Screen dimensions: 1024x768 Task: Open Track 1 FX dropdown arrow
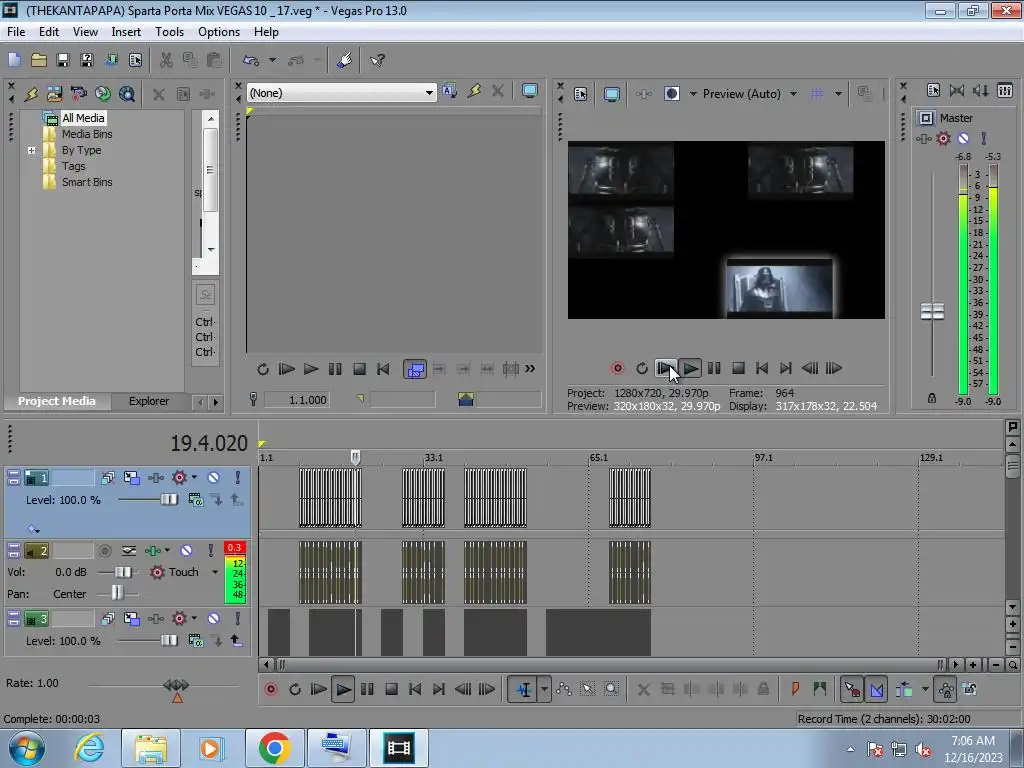click(194, 477)
